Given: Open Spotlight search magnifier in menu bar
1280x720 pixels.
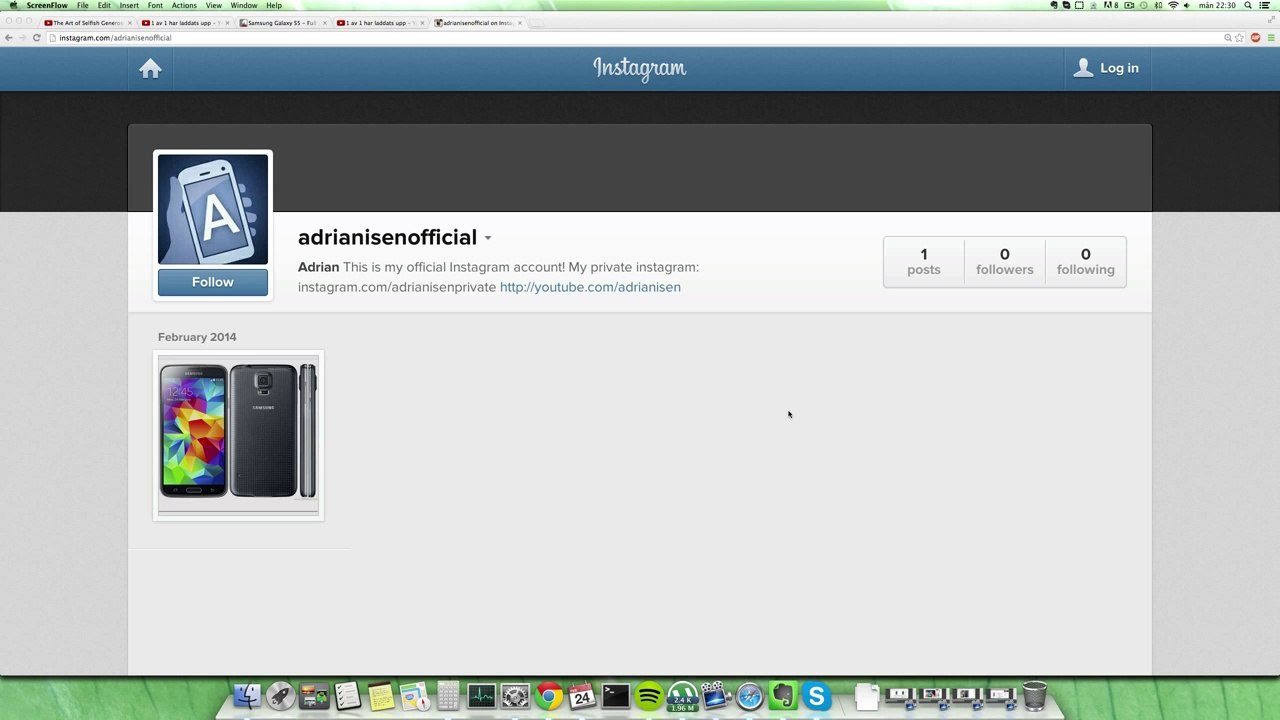Looking at the screenshot, I should coord(1248,5).
